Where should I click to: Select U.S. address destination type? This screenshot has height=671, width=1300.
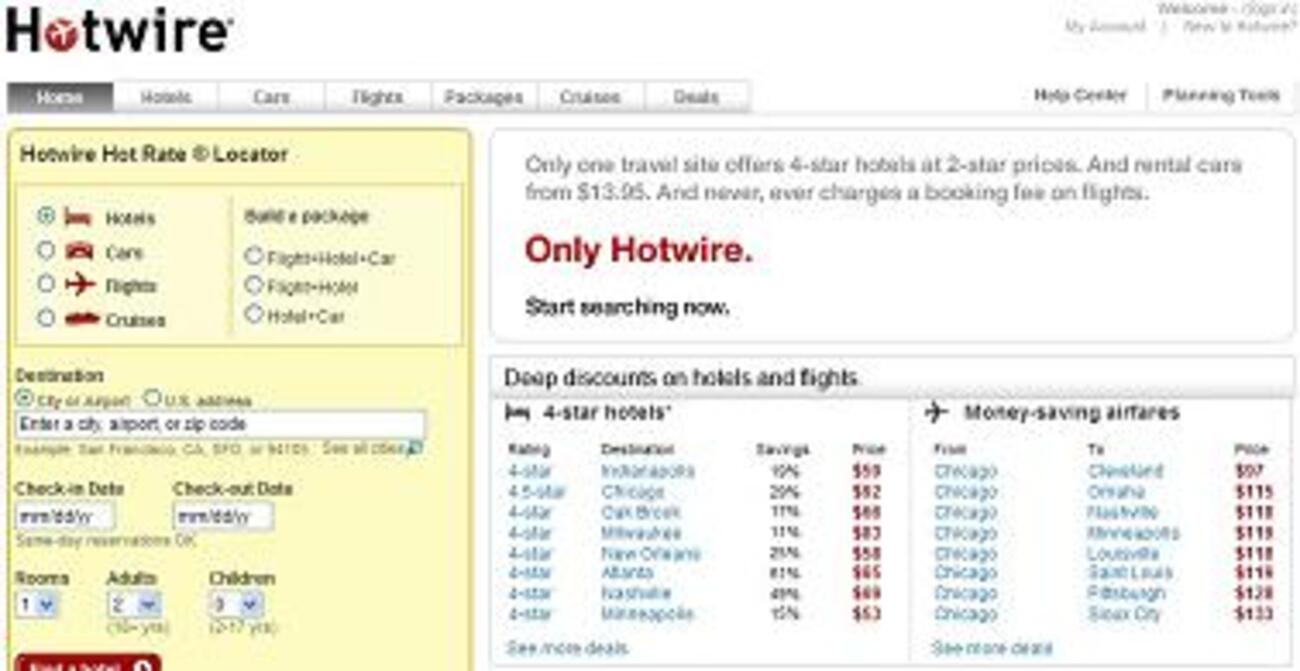[152, 398]
